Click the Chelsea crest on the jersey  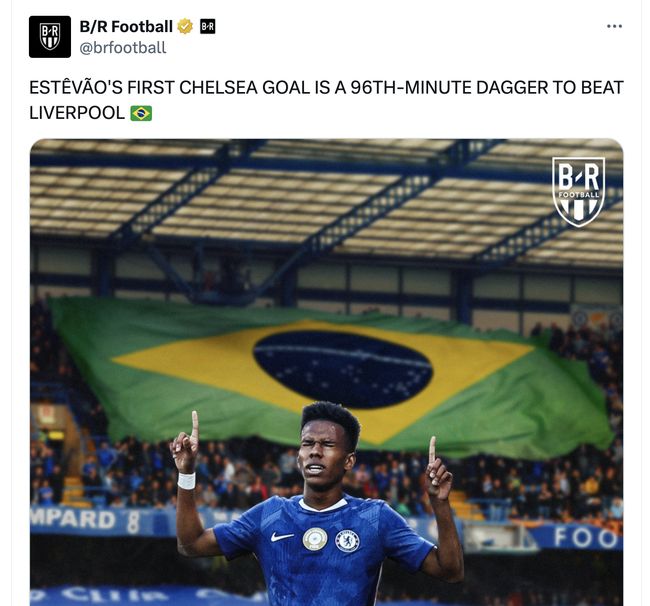(347, 541)
